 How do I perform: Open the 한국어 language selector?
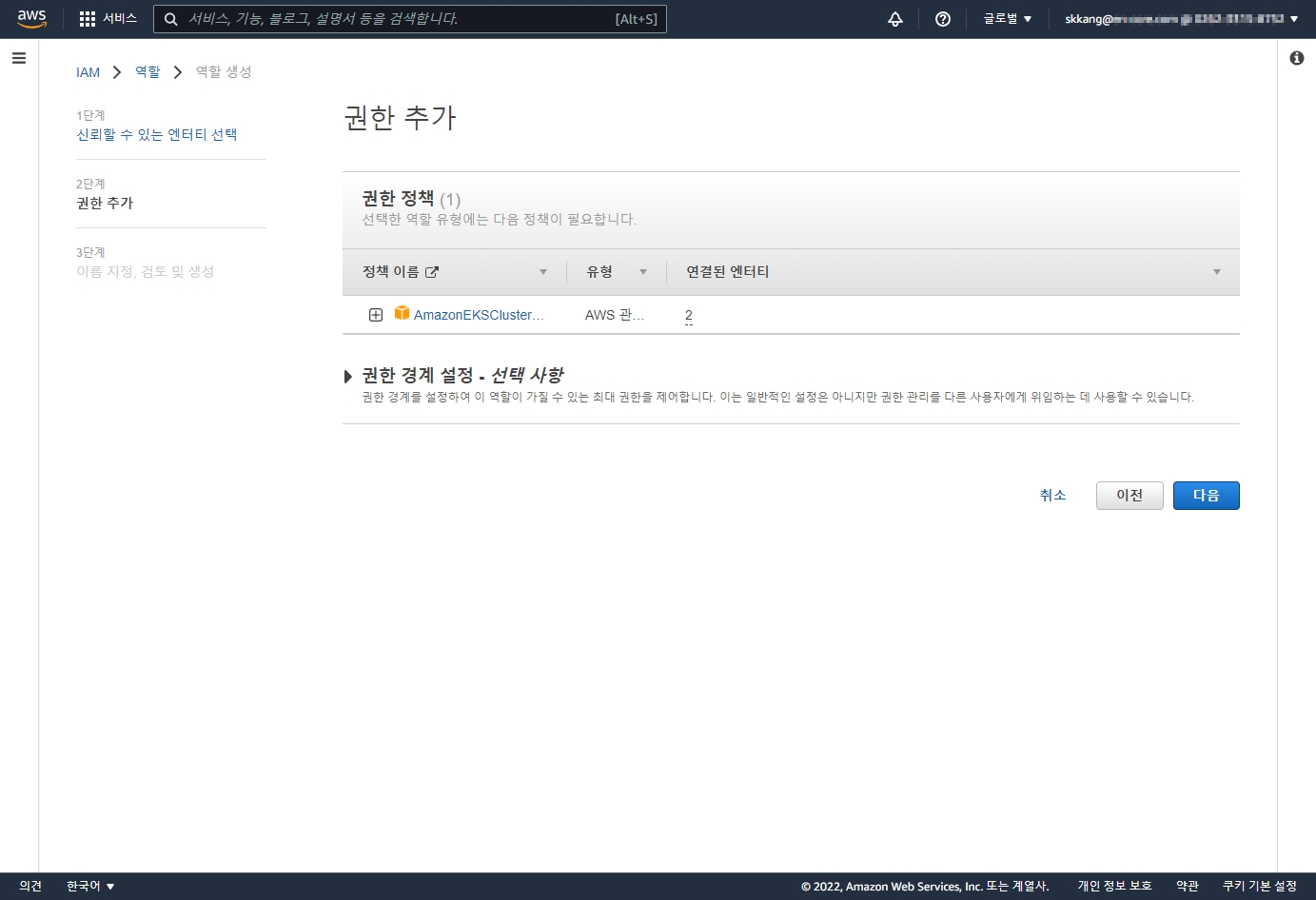tap(90, 886)
